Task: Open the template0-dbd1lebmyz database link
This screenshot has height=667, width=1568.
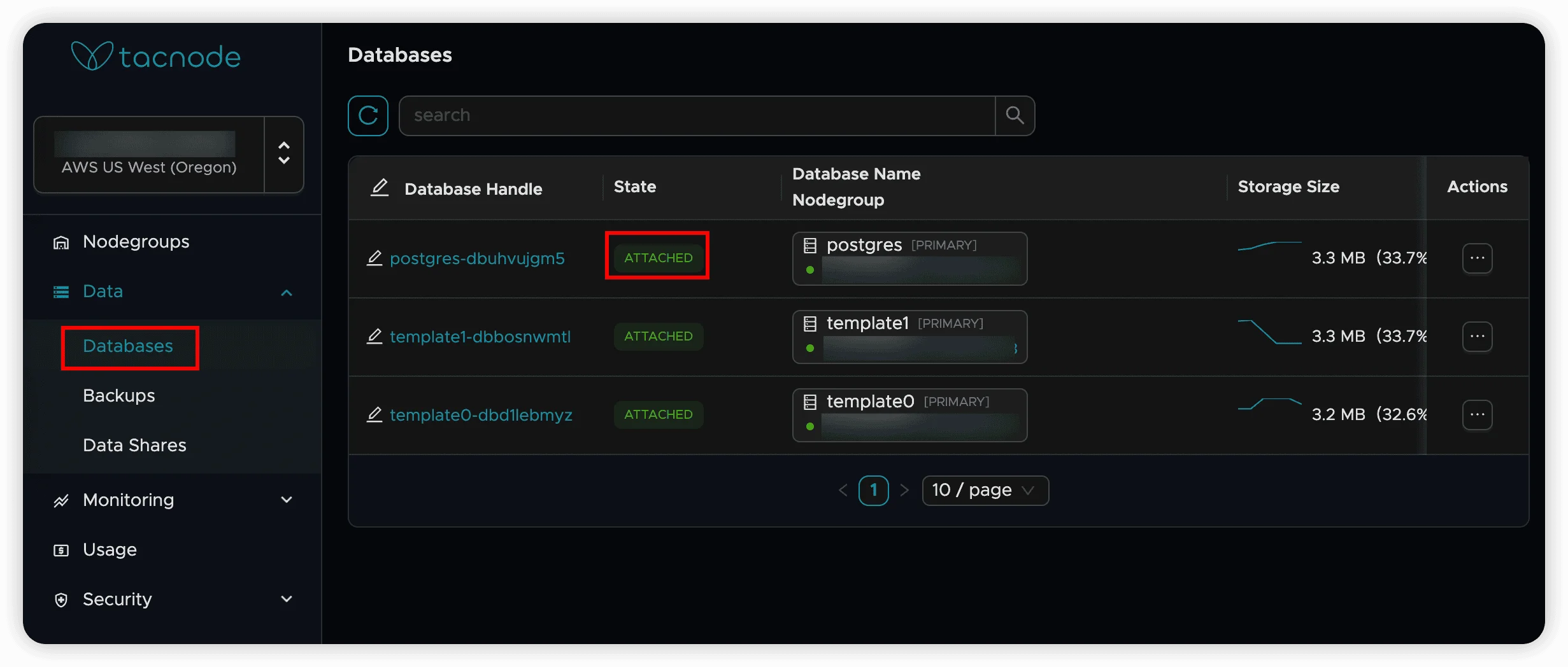Action: pos(481,415)
